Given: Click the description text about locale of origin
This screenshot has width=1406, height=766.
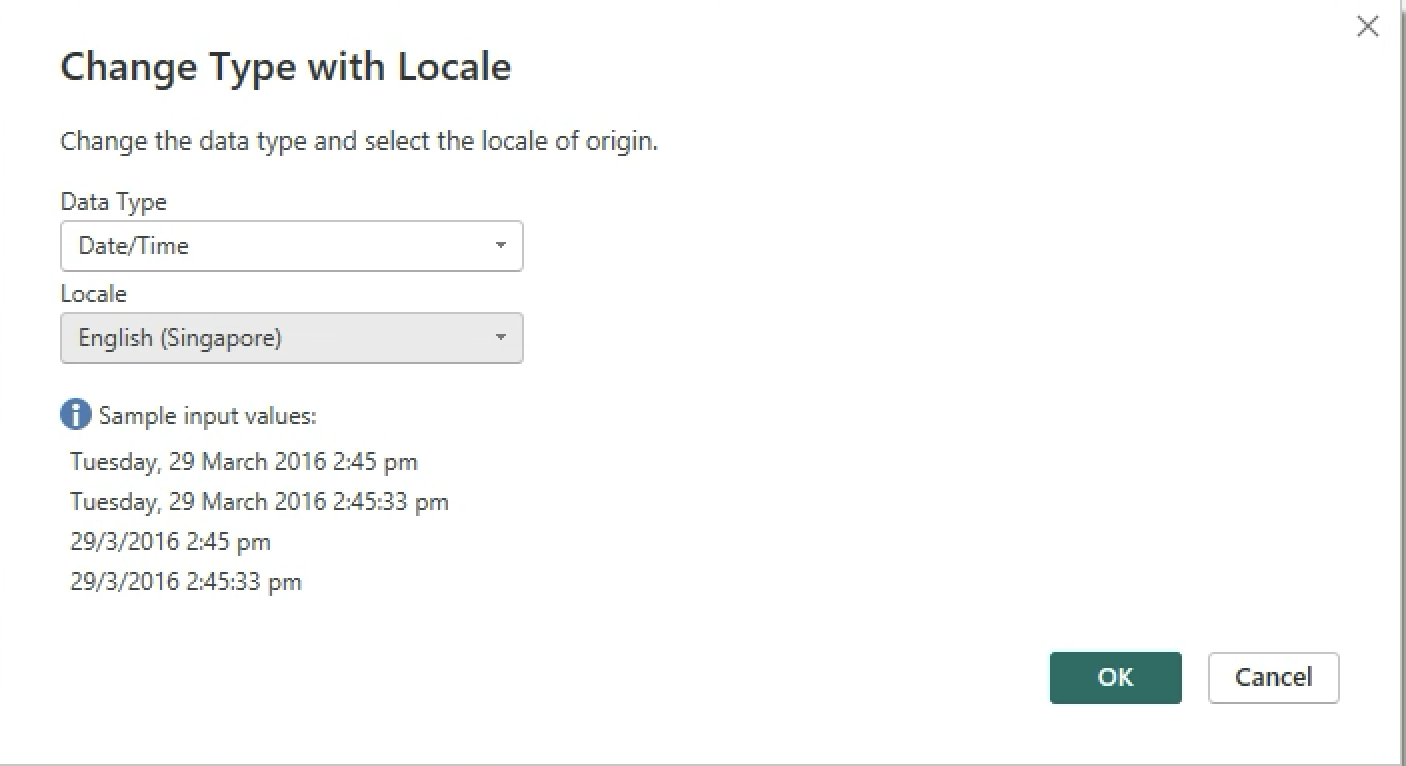Looking at the screenshot, I should (x=359, y=141).
